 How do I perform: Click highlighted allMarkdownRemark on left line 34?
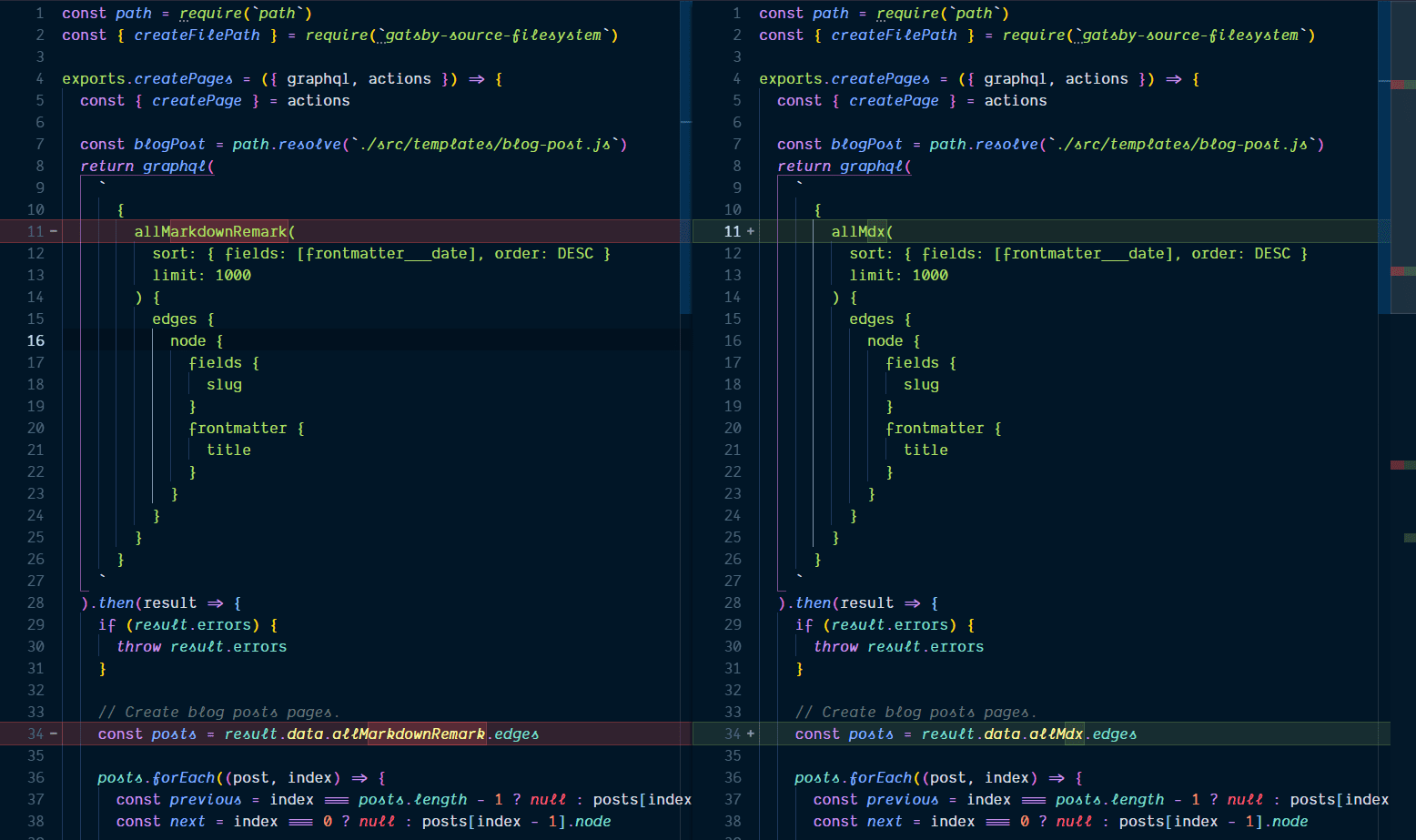(426, 734)
